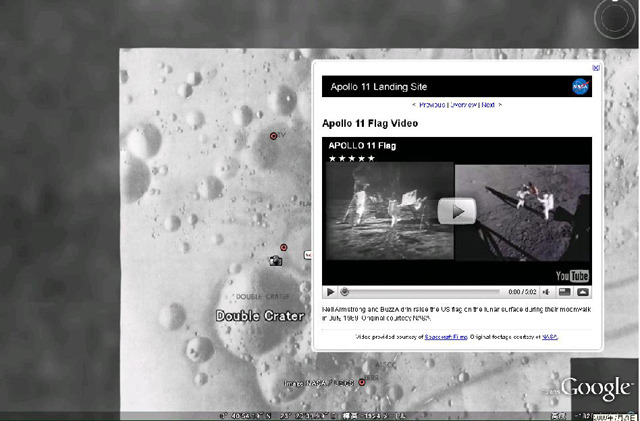
Task: Click the Apollo 11 Flag Video heading
Action: point(370,123)
